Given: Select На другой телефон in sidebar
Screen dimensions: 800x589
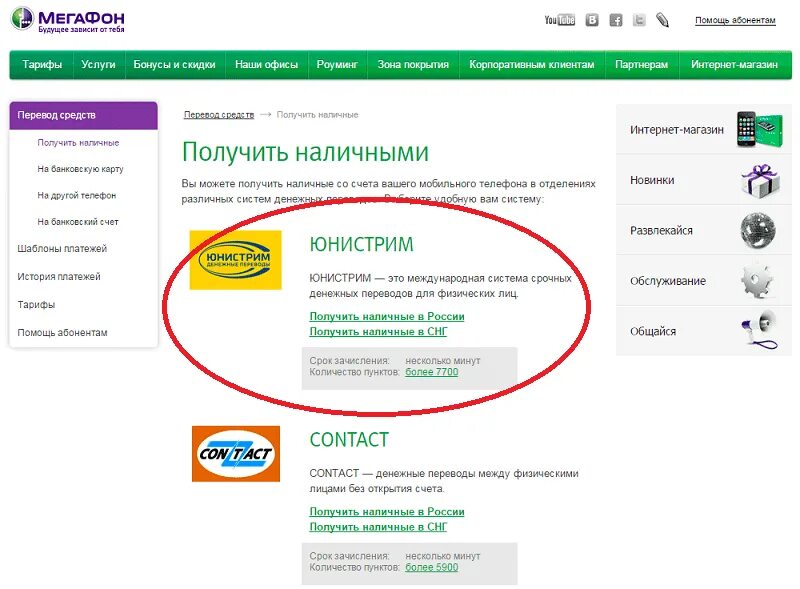Looking at the screenshot, I should [77, 195].
